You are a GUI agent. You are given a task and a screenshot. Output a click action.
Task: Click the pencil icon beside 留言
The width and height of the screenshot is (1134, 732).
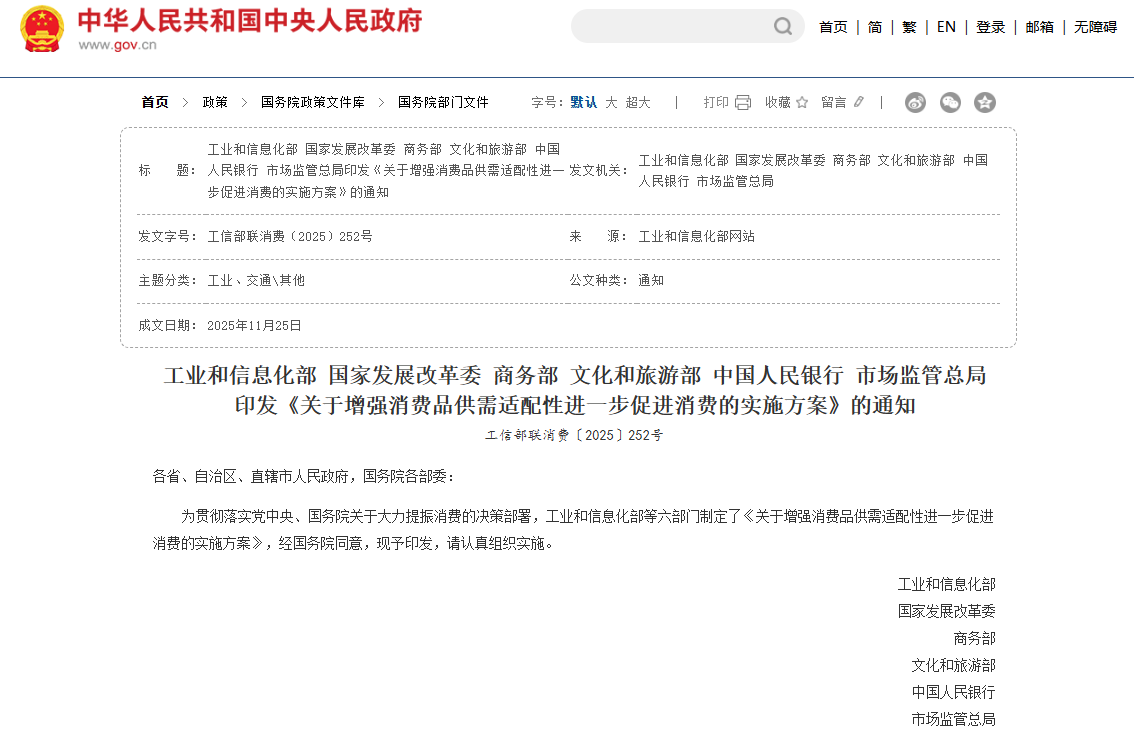[858, 102]
